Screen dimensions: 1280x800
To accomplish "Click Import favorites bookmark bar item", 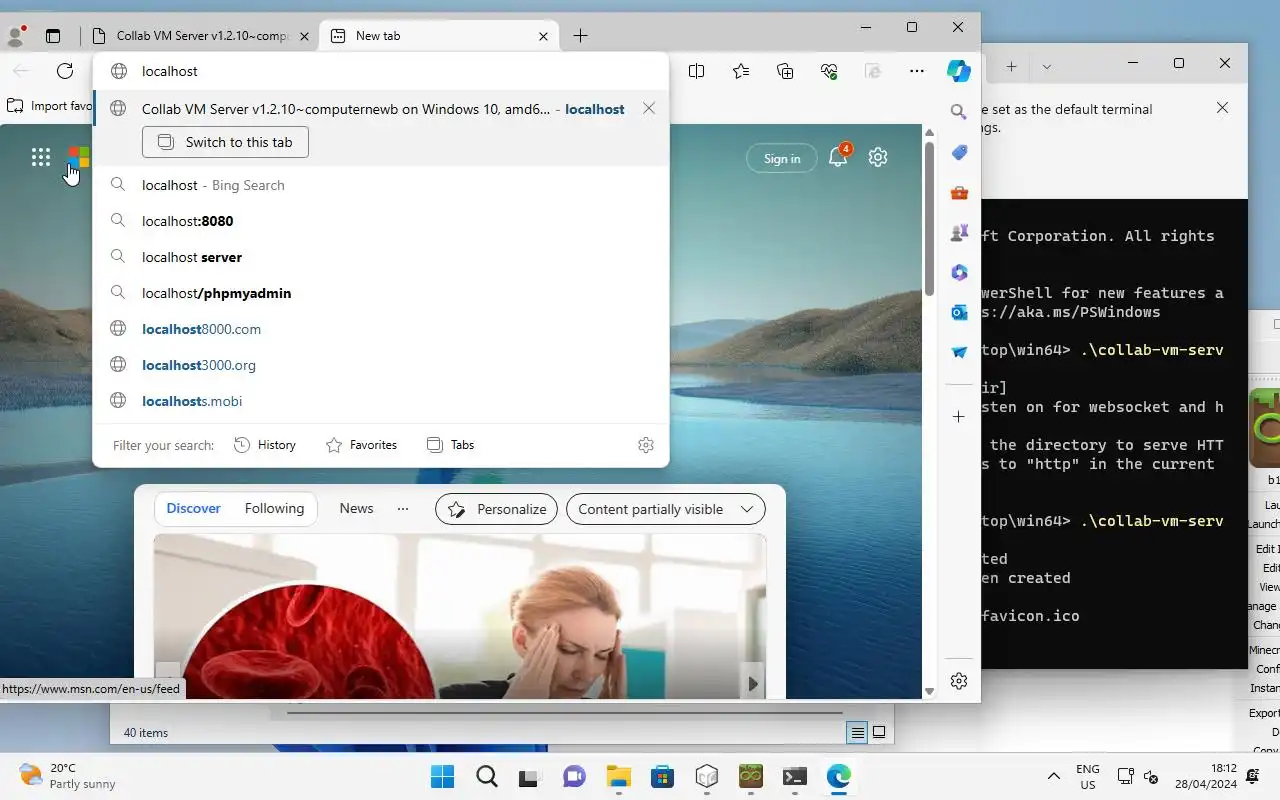I will [x=49, y=106].
